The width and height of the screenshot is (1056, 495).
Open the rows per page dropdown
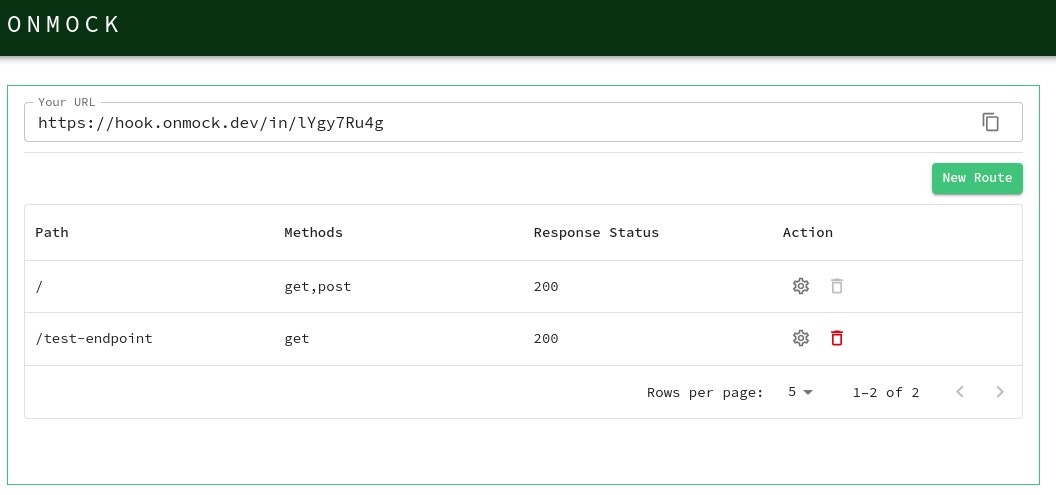[x=800, y=392]
